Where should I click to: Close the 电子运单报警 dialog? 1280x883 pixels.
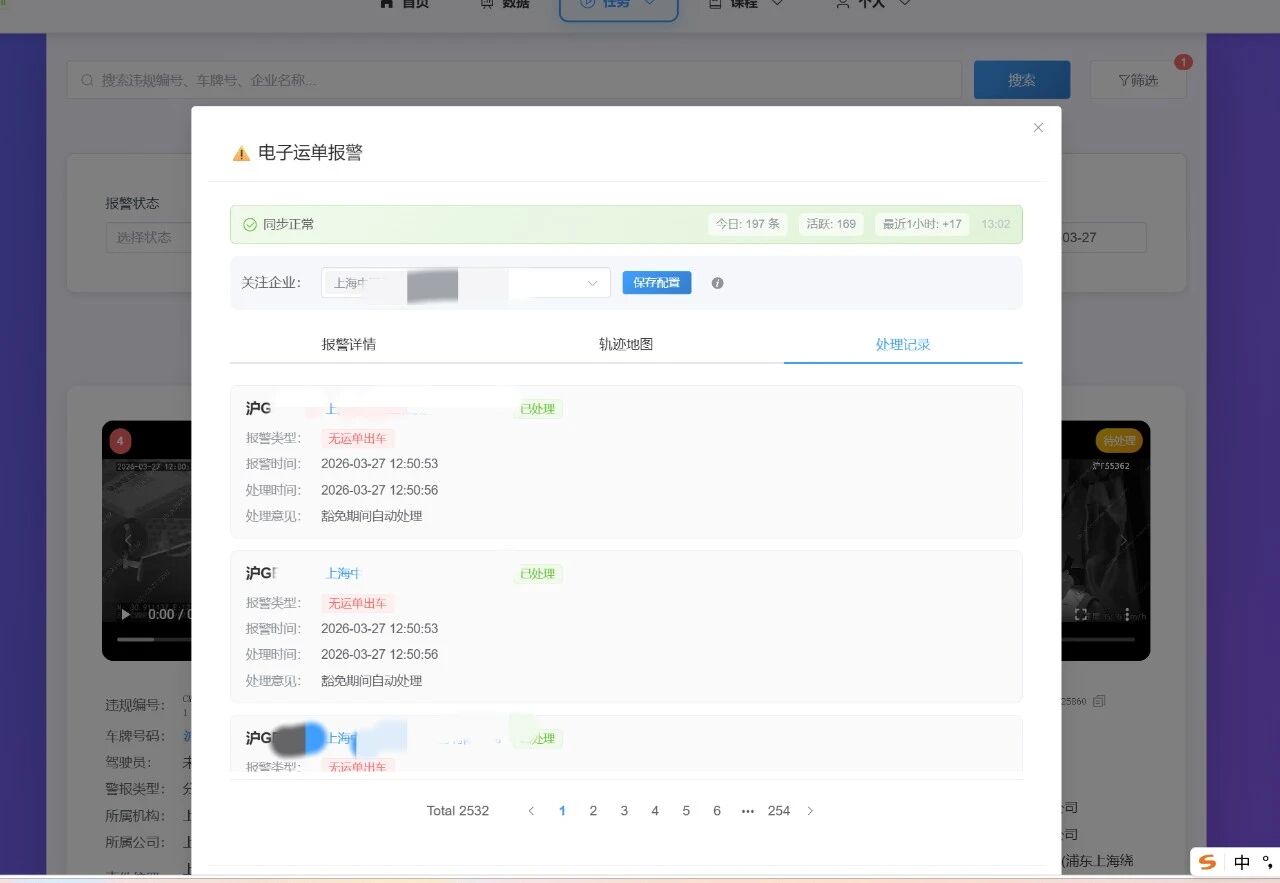1038,128
